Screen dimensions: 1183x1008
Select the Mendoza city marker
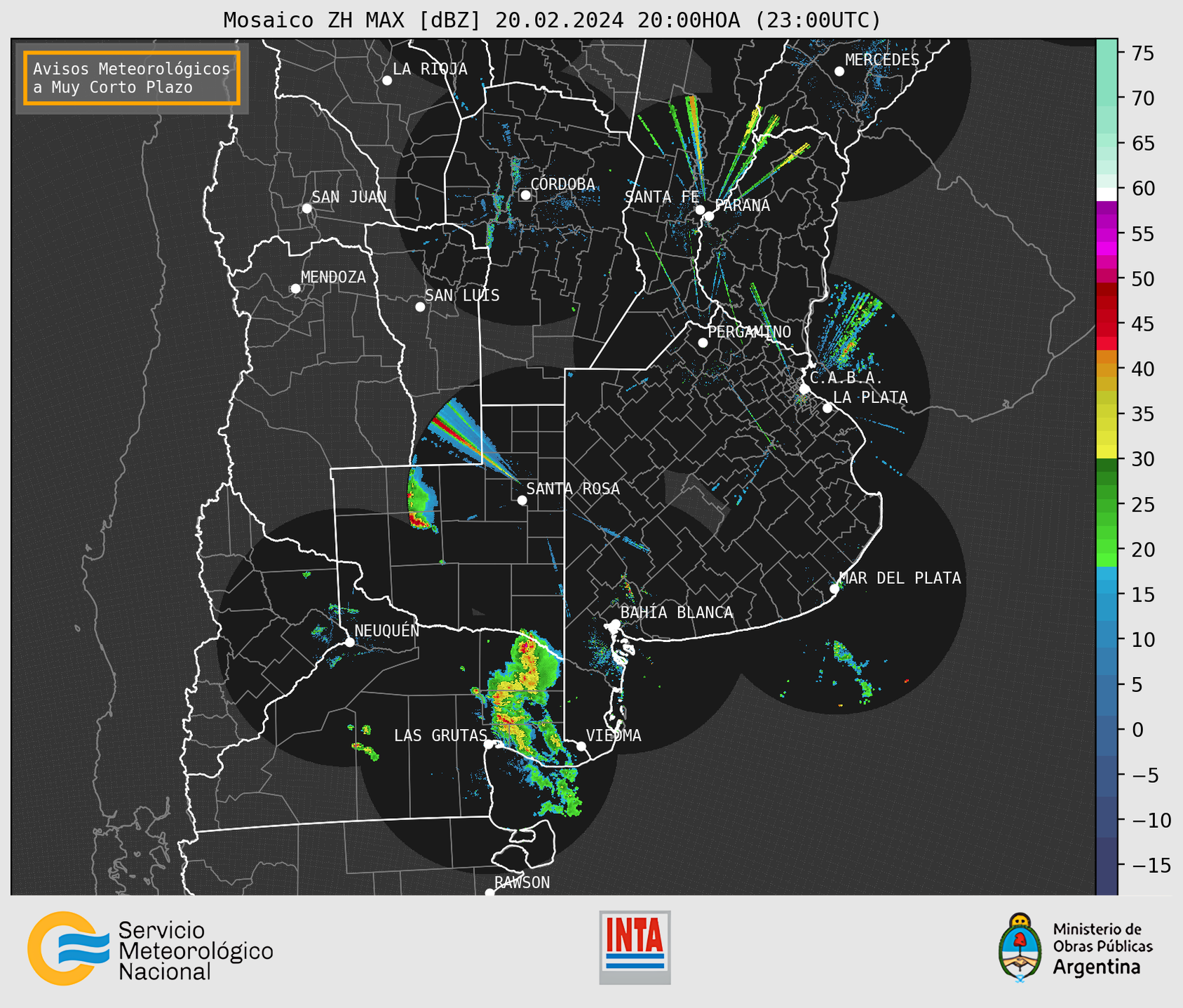(x=295, y=289)
